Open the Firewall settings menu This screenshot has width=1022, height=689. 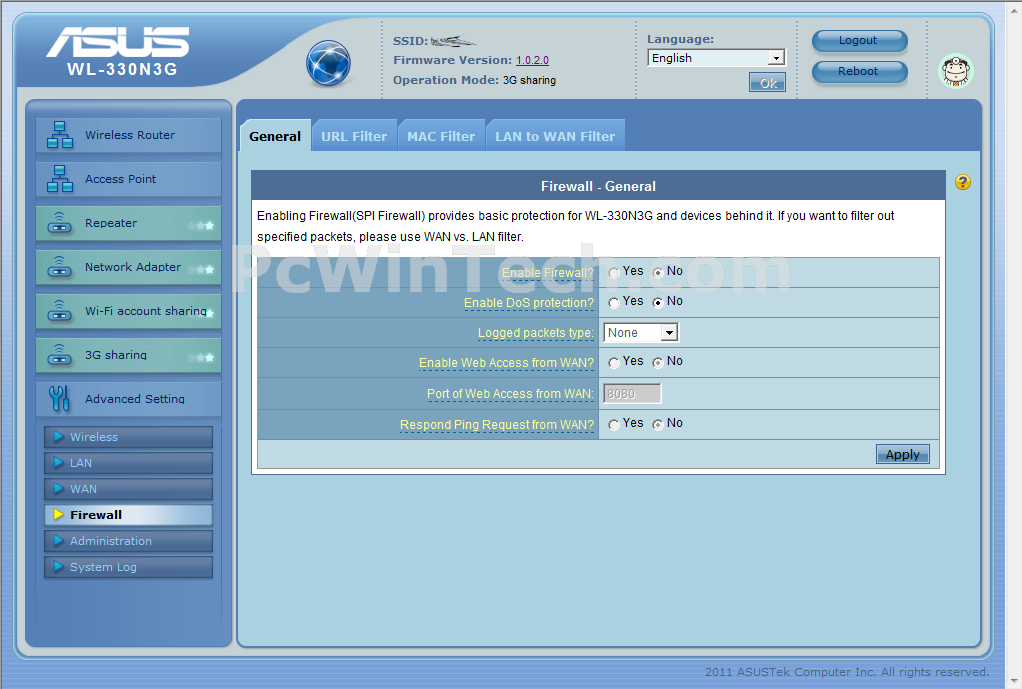[x=128, y=515]
